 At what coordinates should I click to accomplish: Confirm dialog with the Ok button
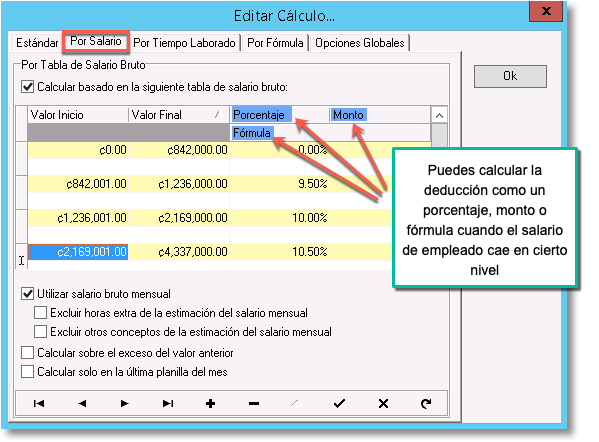point(510,76)
